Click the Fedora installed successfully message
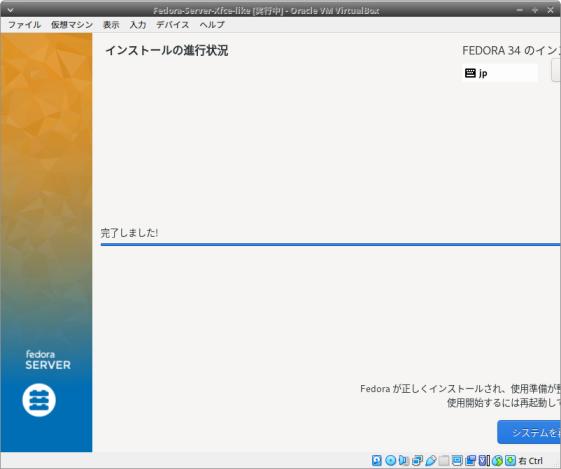The width and height of the screenshot is (561, 469). coord(460,389)
